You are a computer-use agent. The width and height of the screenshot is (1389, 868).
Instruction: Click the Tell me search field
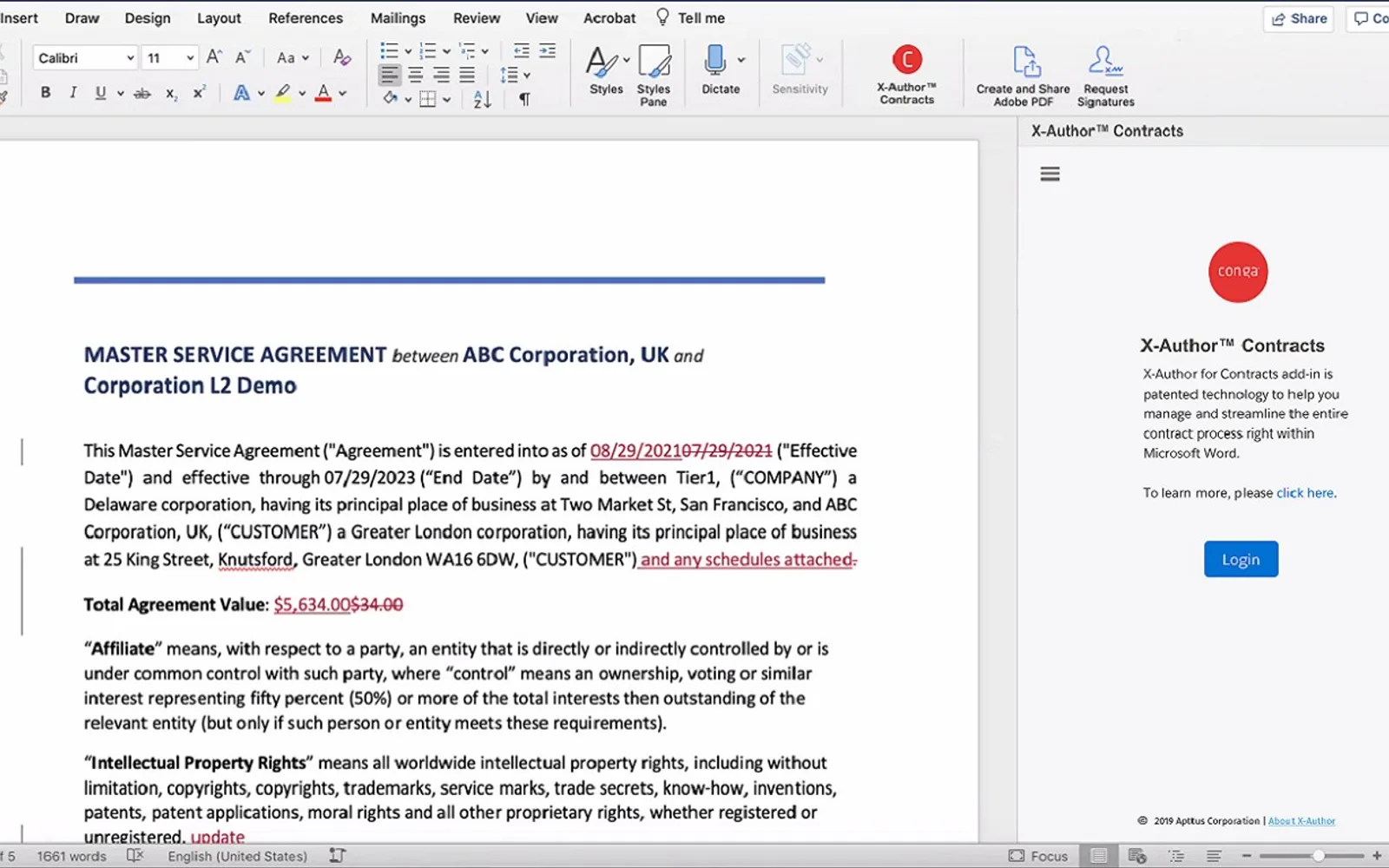(x=690, y=18)
